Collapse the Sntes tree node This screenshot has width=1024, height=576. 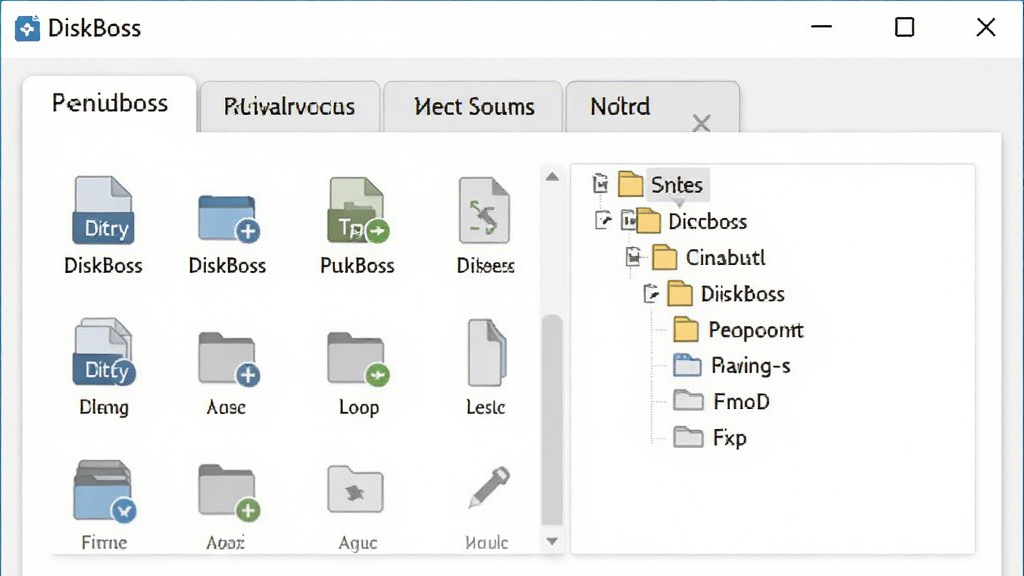(600, 184)
